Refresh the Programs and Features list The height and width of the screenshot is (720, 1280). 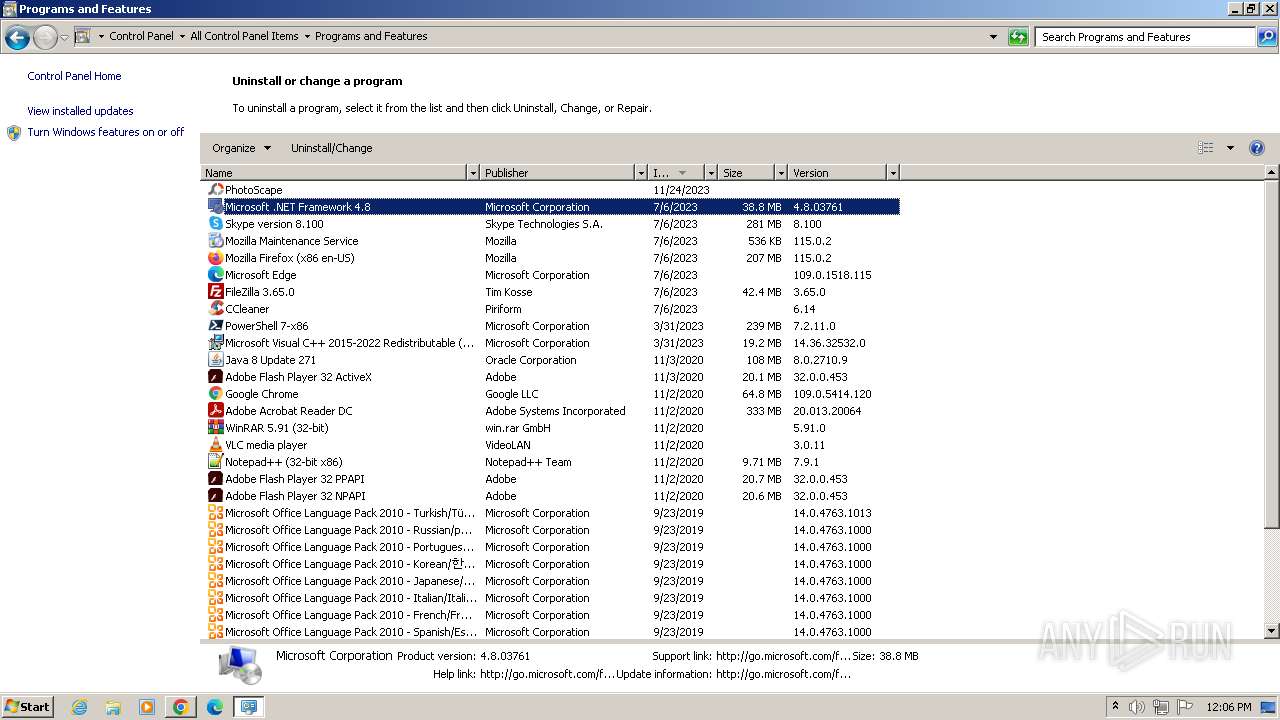click(x=1018, y=37)
